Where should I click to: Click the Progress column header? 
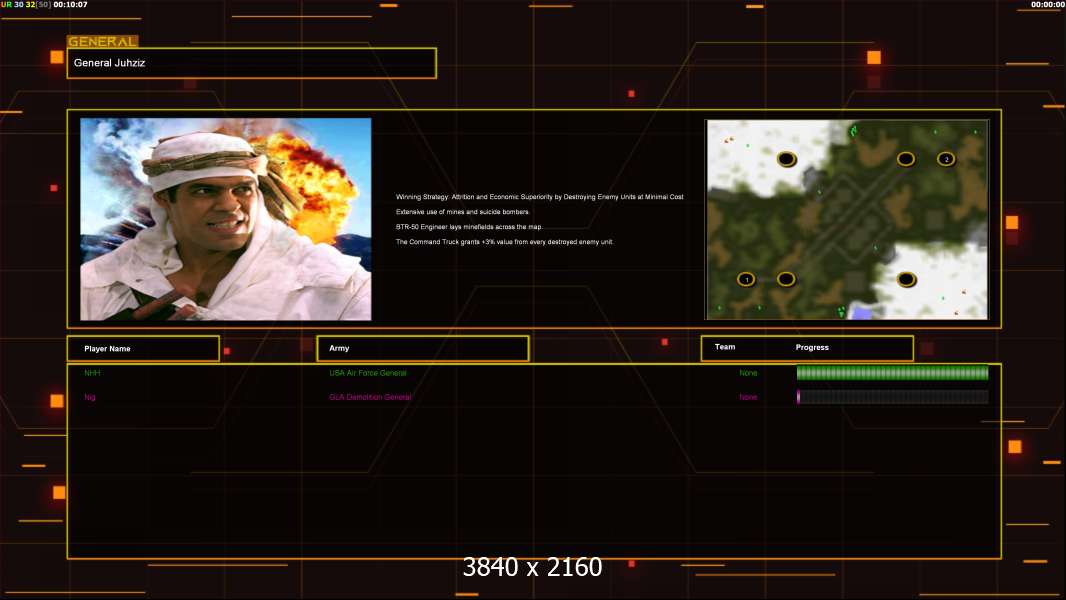(812, 347)
